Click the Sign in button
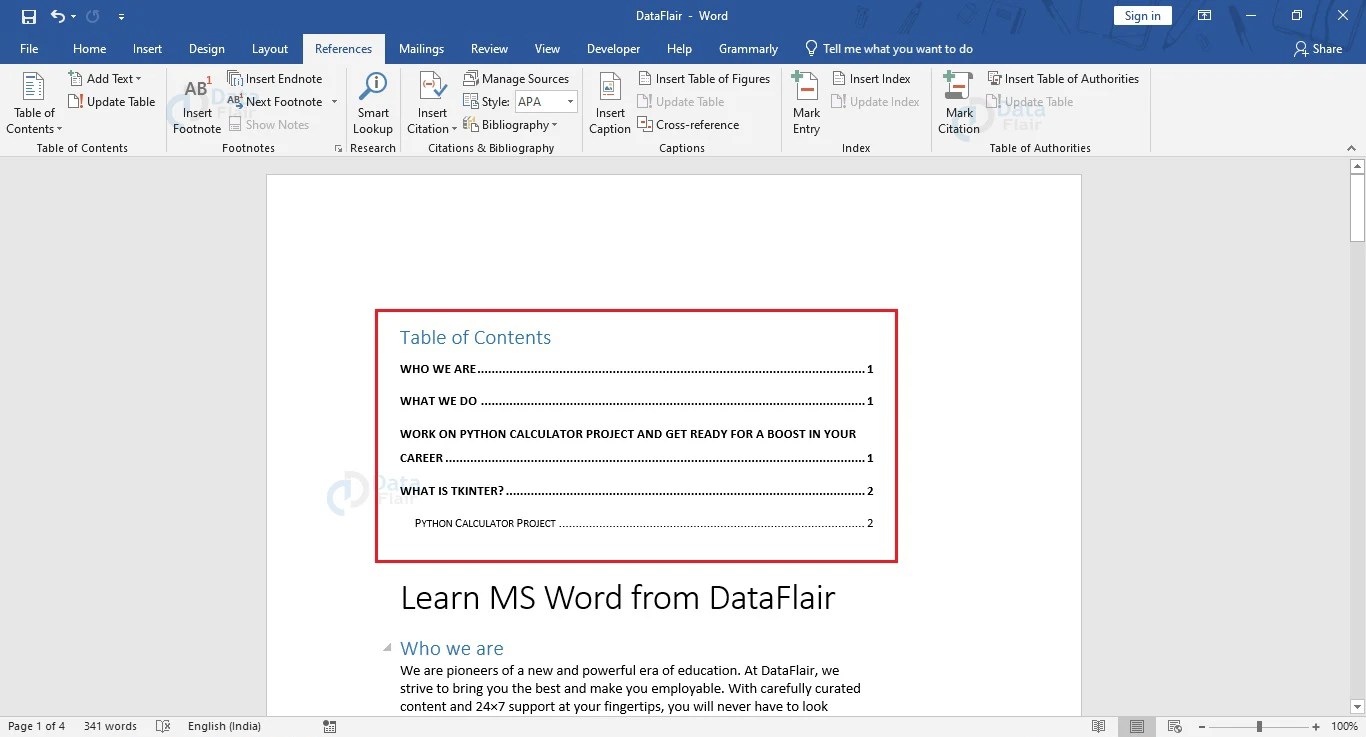 click(x=1142, y=15)
